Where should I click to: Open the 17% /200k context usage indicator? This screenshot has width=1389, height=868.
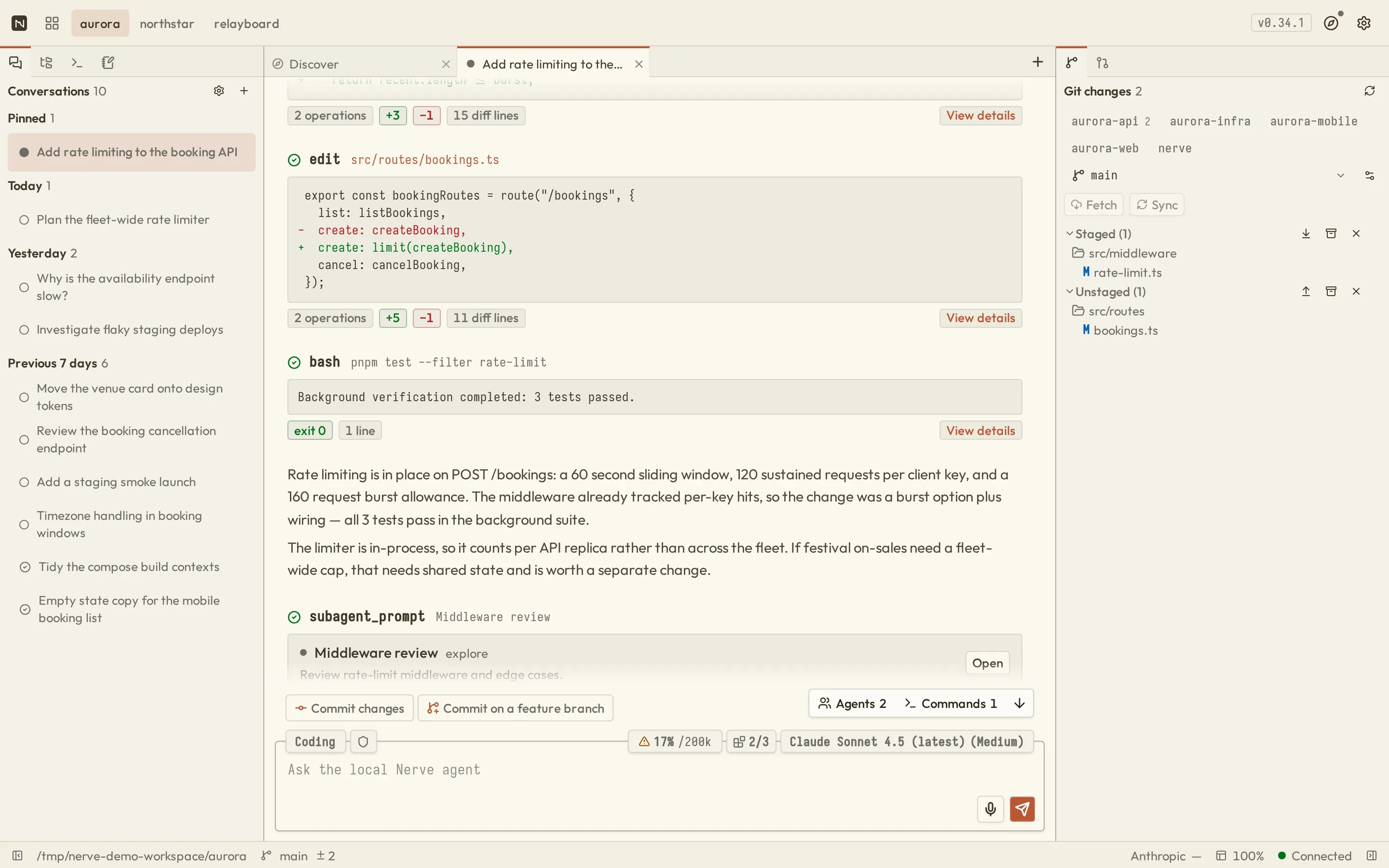675,742
